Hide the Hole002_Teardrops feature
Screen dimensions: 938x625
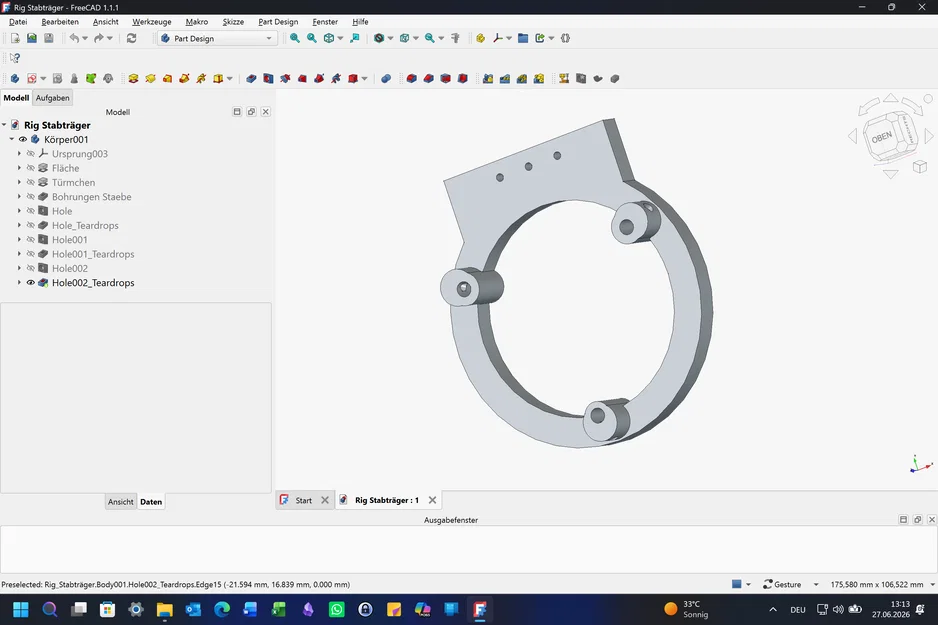click(x=31, y=283)
